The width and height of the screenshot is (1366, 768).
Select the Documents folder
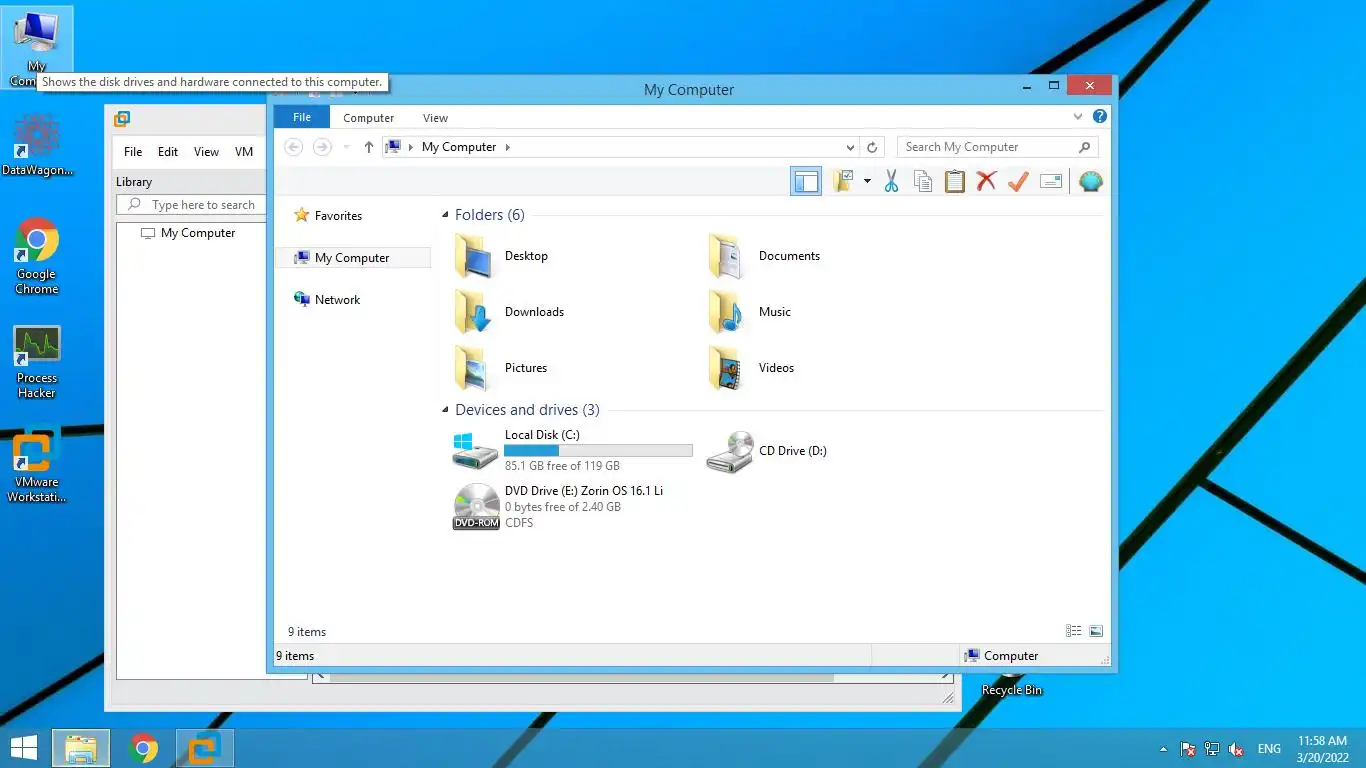point(764,256)
